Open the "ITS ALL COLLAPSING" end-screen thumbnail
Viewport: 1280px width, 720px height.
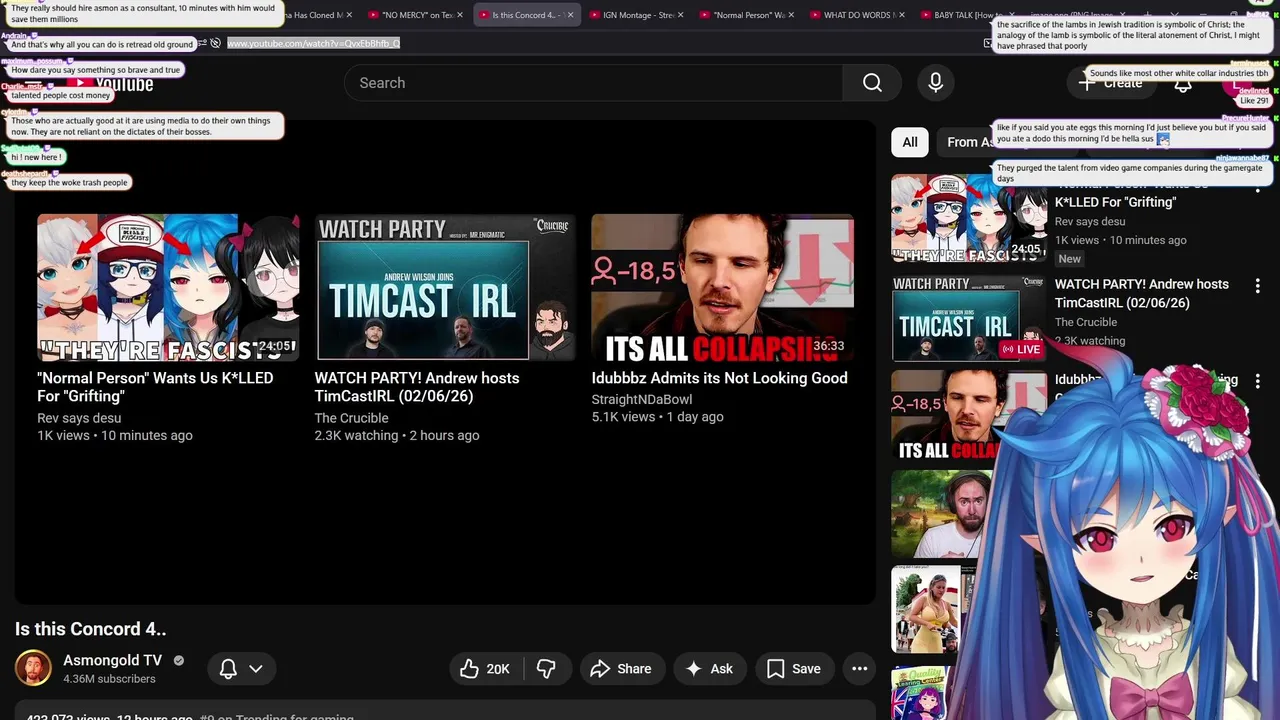722,287
